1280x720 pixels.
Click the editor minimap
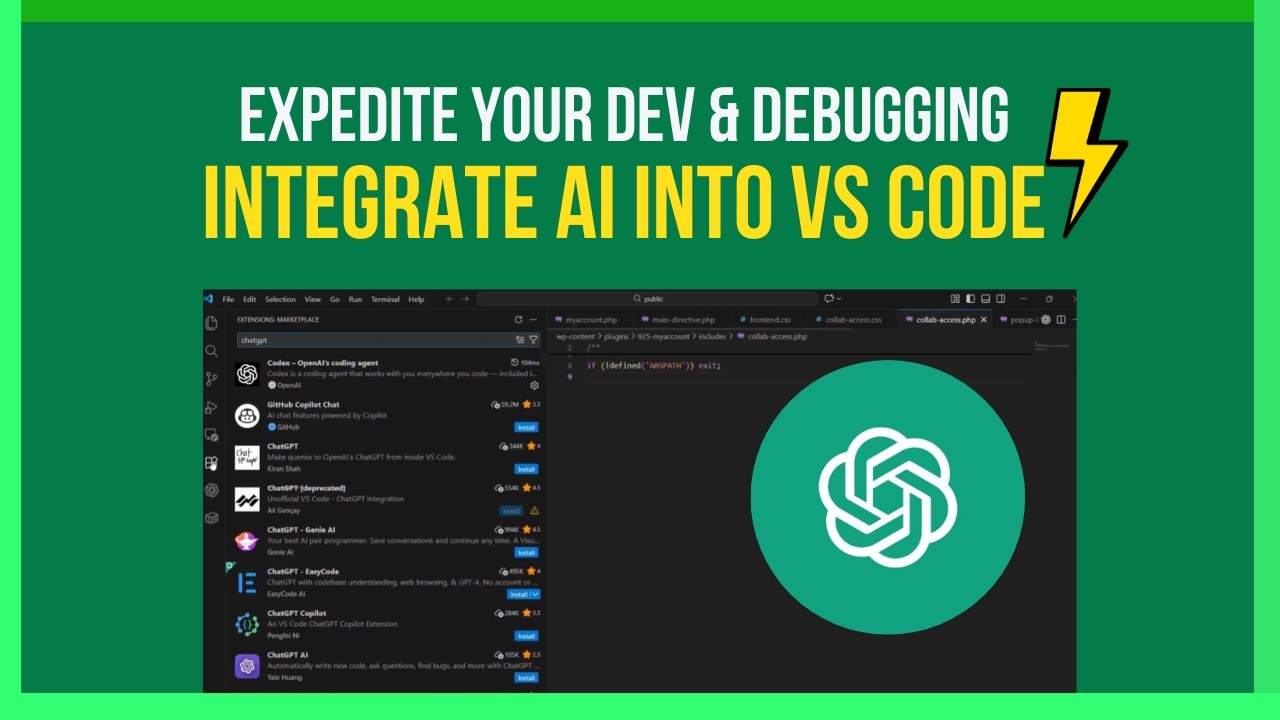(x=1052, y=346)
